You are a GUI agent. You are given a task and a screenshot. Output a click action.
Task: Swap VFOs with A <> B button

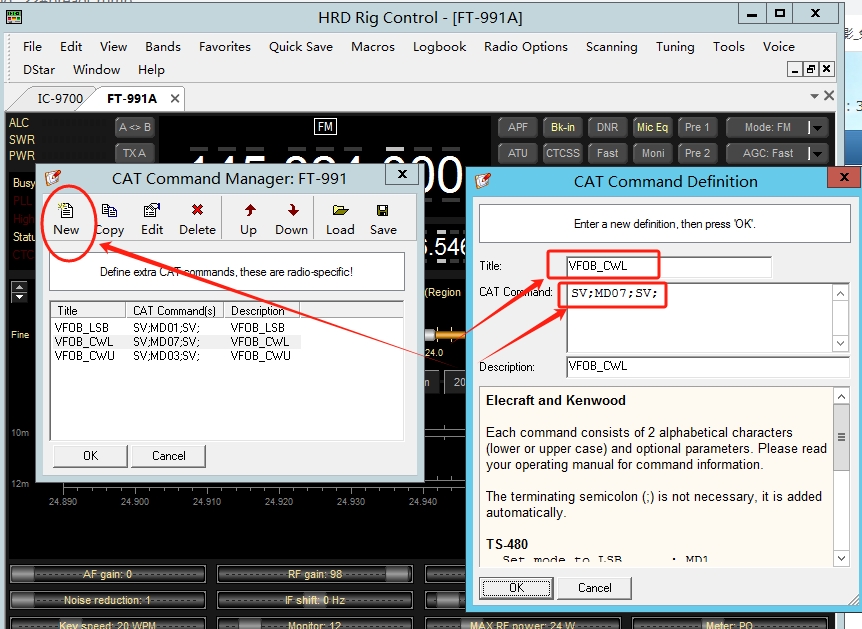[135, 127]
